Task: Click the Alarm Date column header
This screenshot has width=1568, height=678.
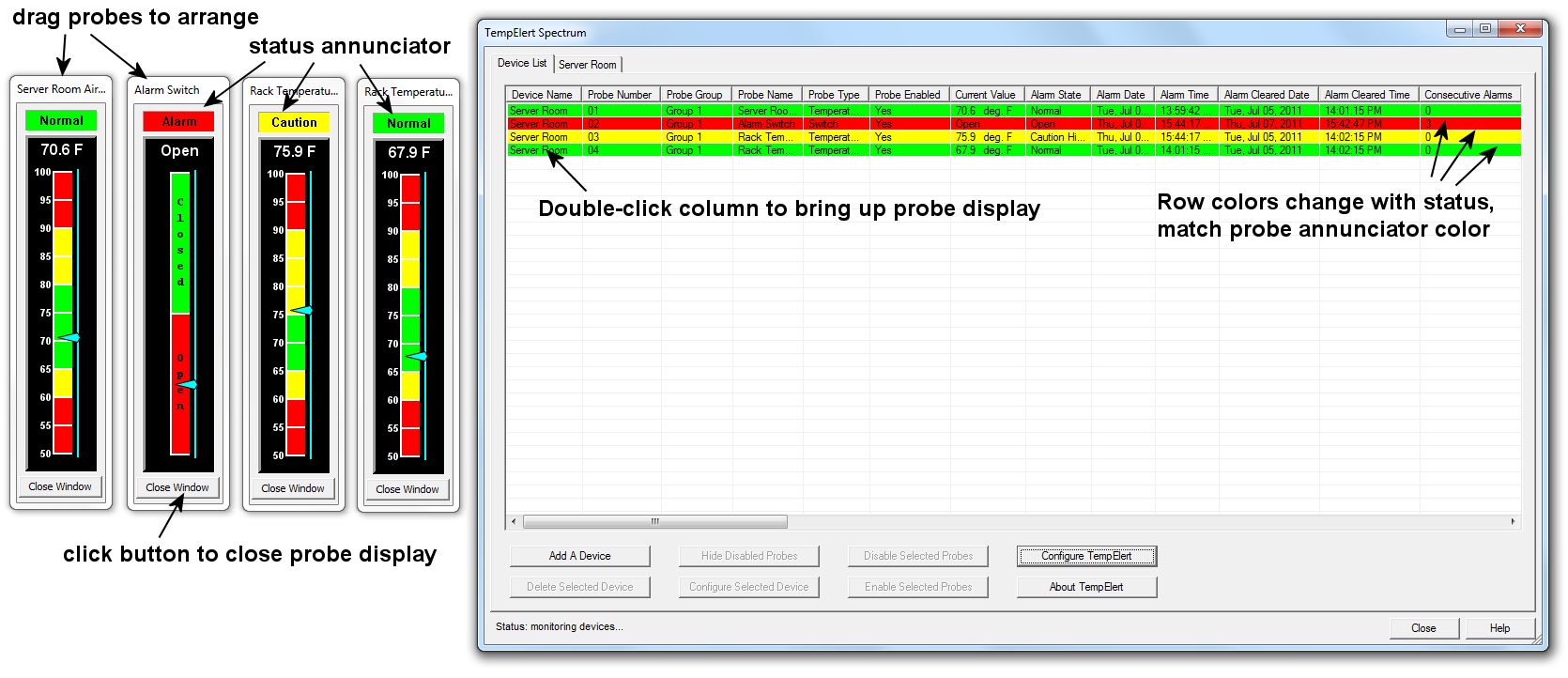Action: click(x=1122, y=95)
